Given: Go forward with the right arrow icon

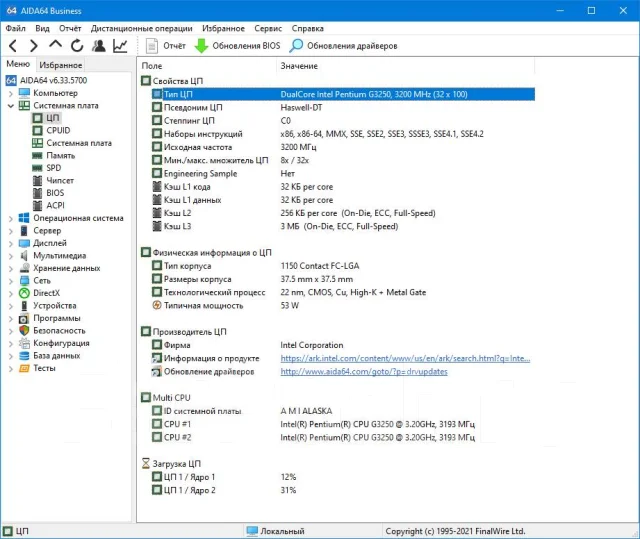Looking at the screenshot, I should point(34,46).
